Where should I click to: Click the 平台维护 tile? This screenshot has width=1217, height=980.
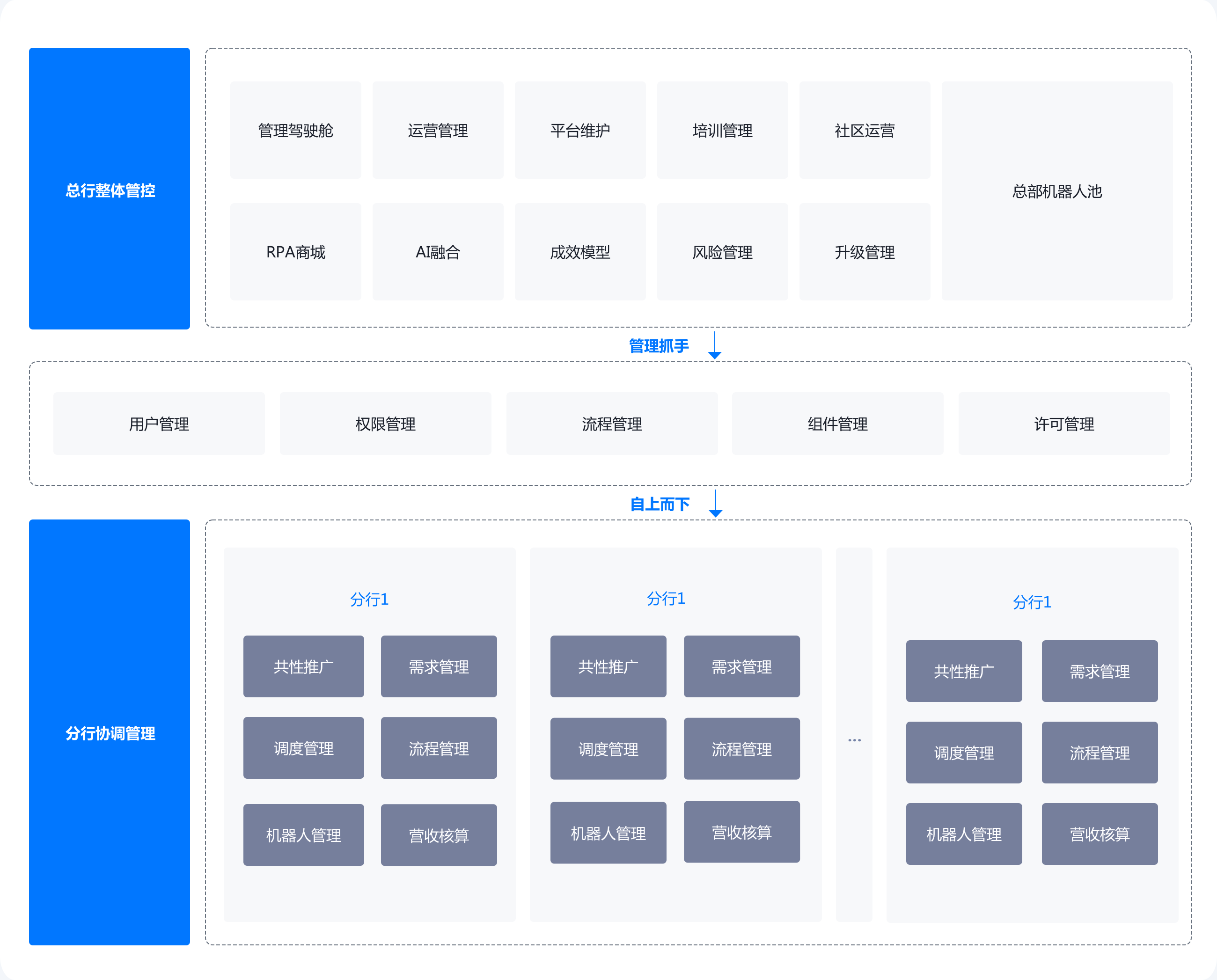click(x=579, y=131)
